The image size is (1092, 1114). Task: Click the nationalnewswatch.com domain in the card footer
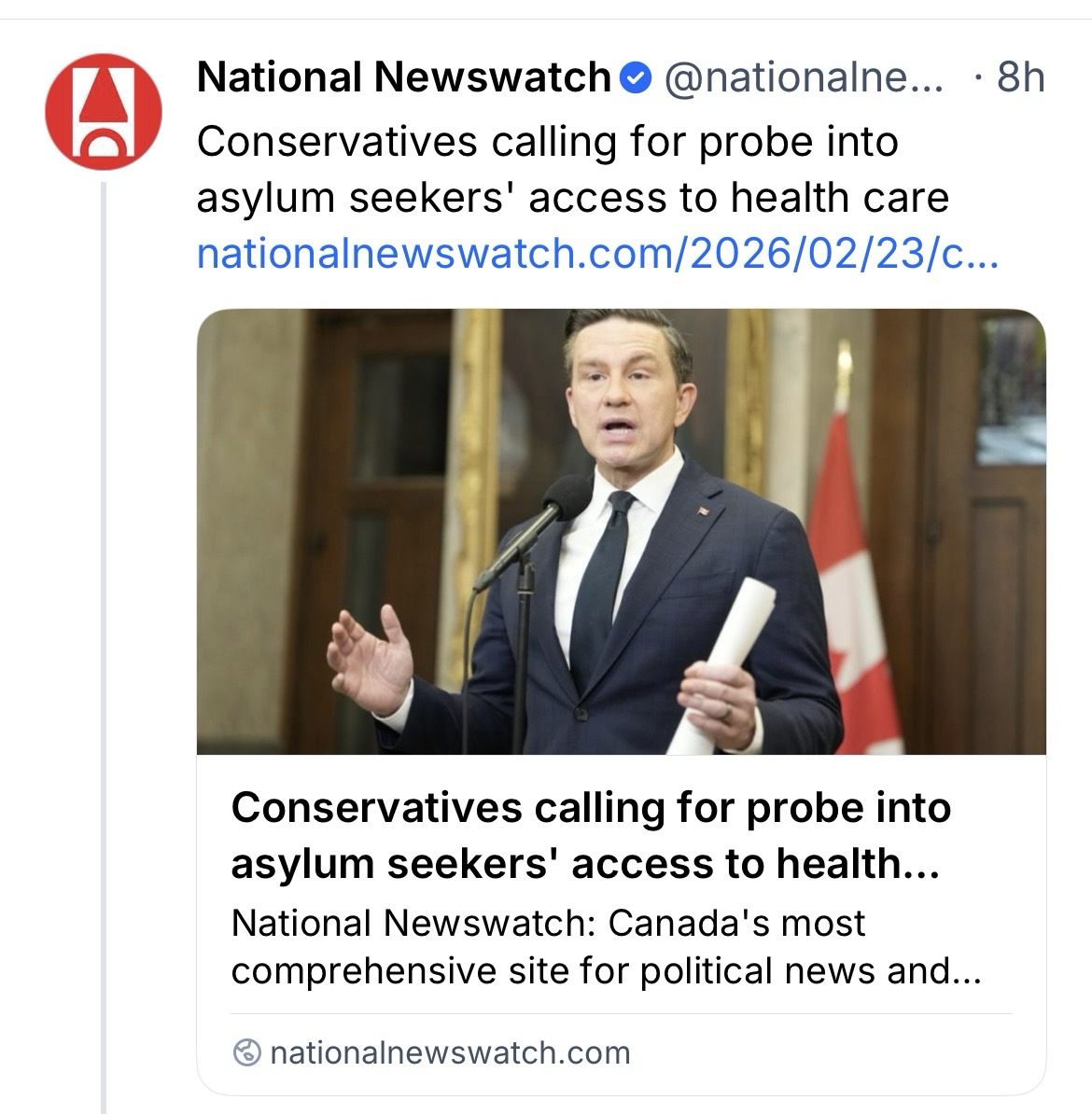[449, 1053]
